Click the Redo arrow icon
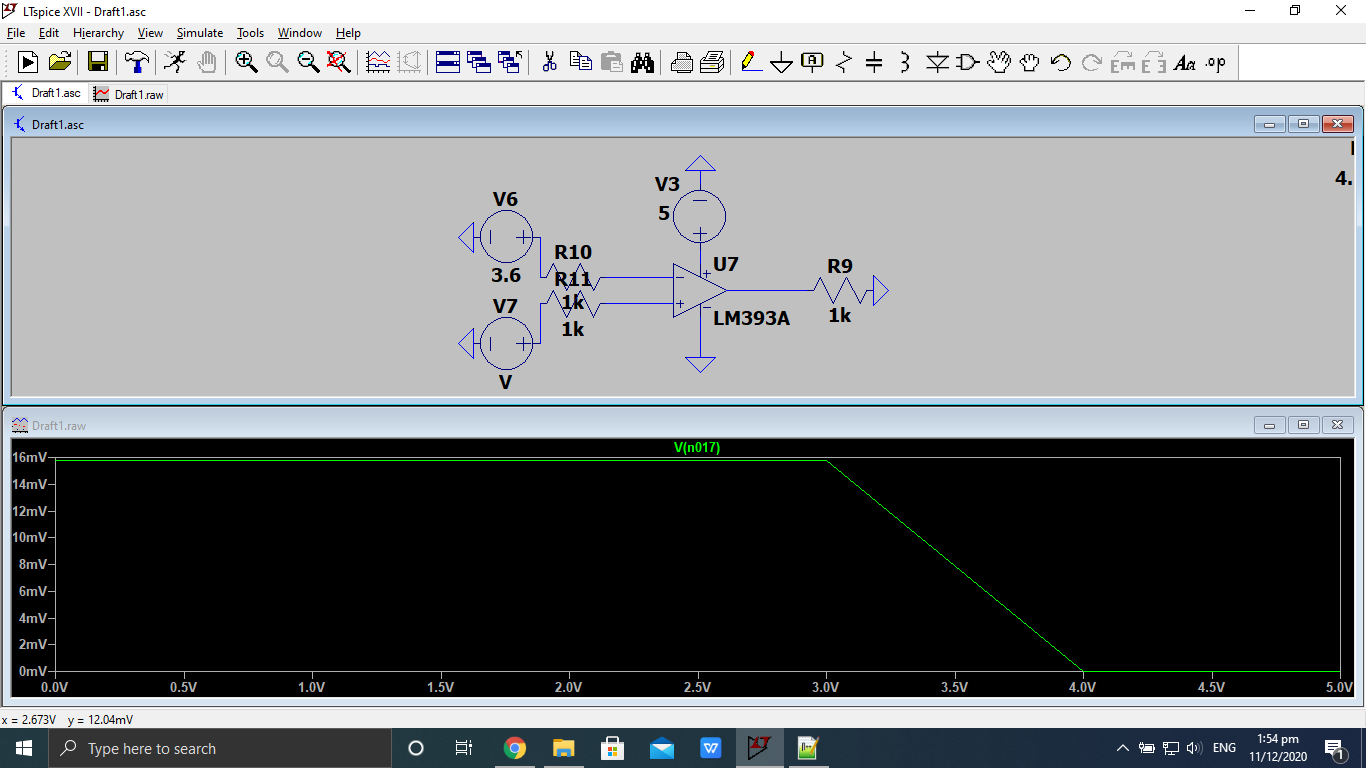The image size is (1366, 768). tap(1092, 62)
